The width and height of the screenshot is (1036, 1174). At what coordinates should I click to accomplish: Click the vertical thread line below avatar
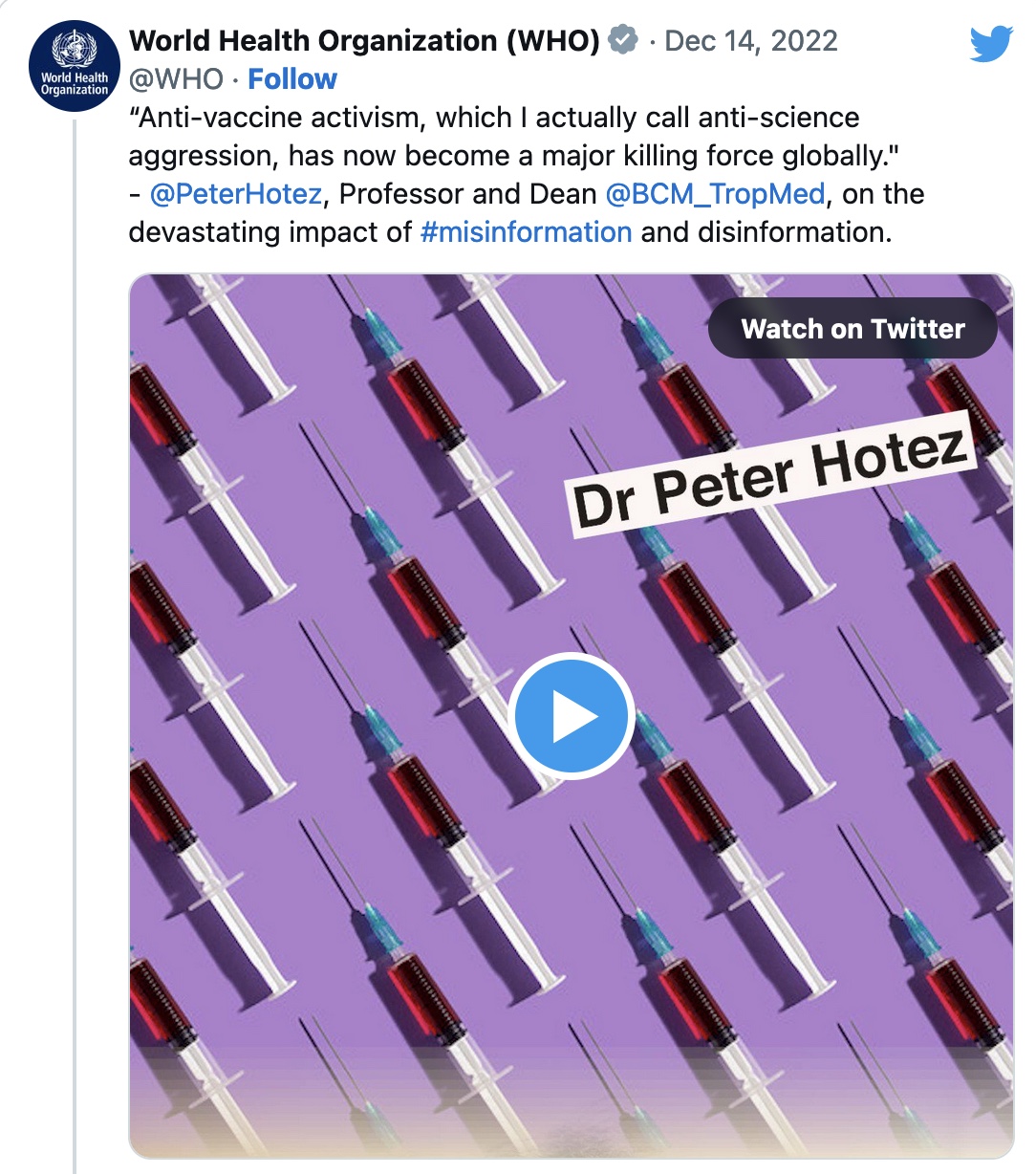coord(75,669)
